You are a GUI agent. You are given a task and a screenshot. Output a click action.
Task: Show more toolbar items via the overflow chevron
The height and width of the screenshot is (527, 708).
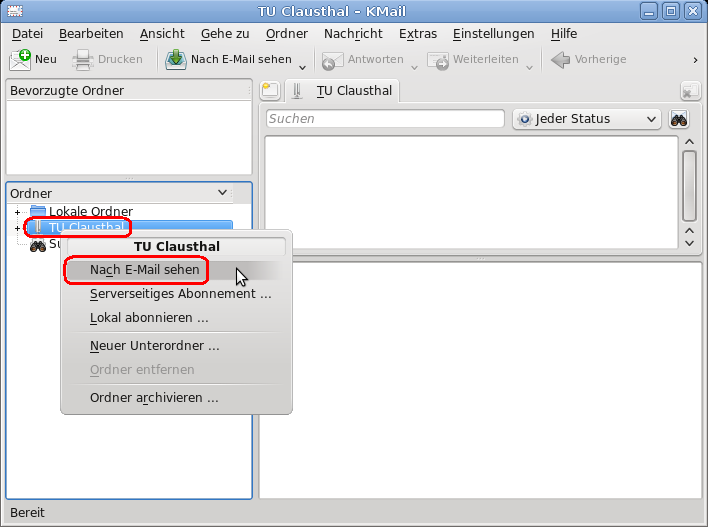click(x=695, y=60)
